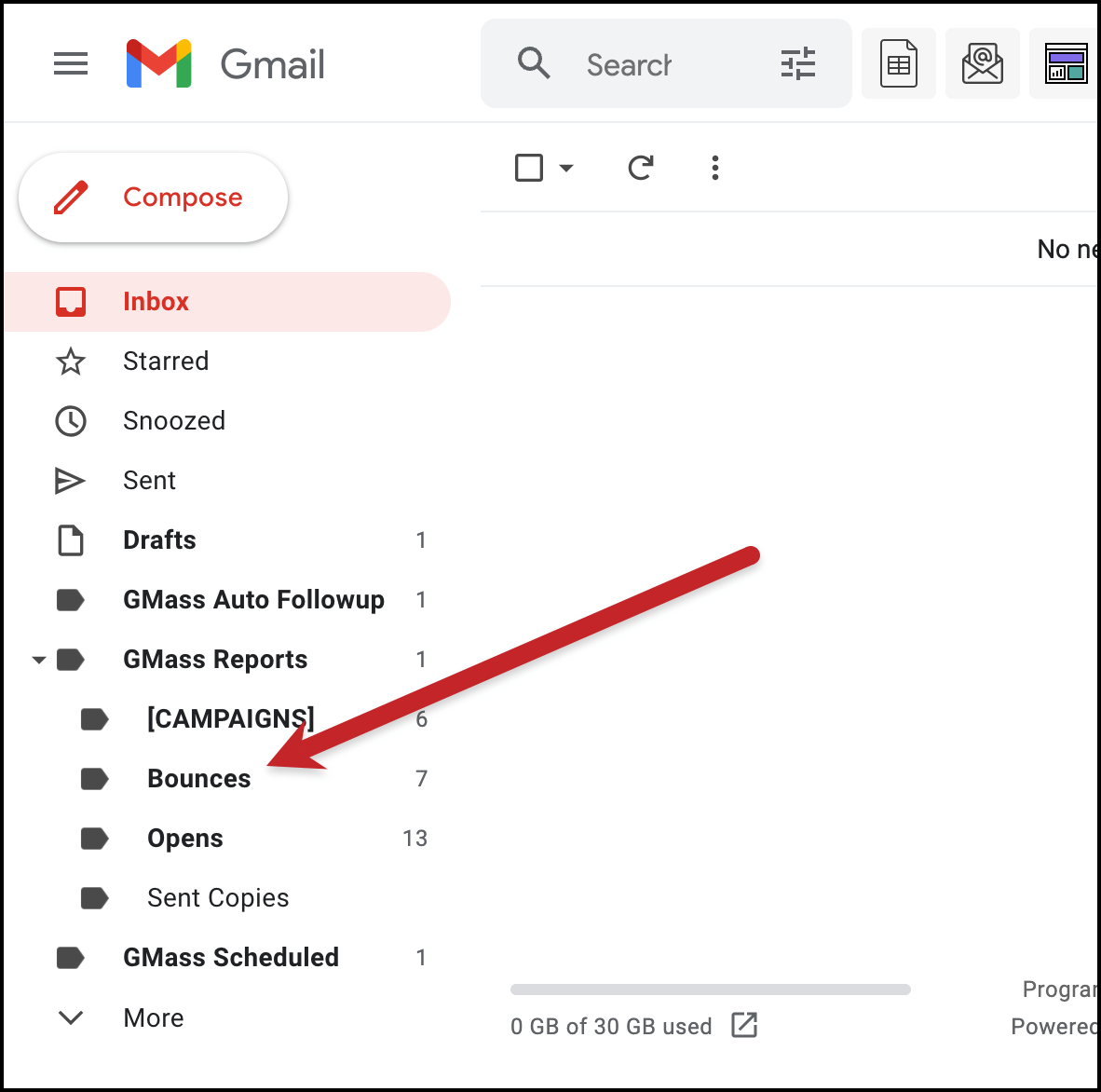The height and width of the screenshot is (1092, 1101).
Task: Click the GMass Scheduled label icon
Action: [x=71, y=958]
